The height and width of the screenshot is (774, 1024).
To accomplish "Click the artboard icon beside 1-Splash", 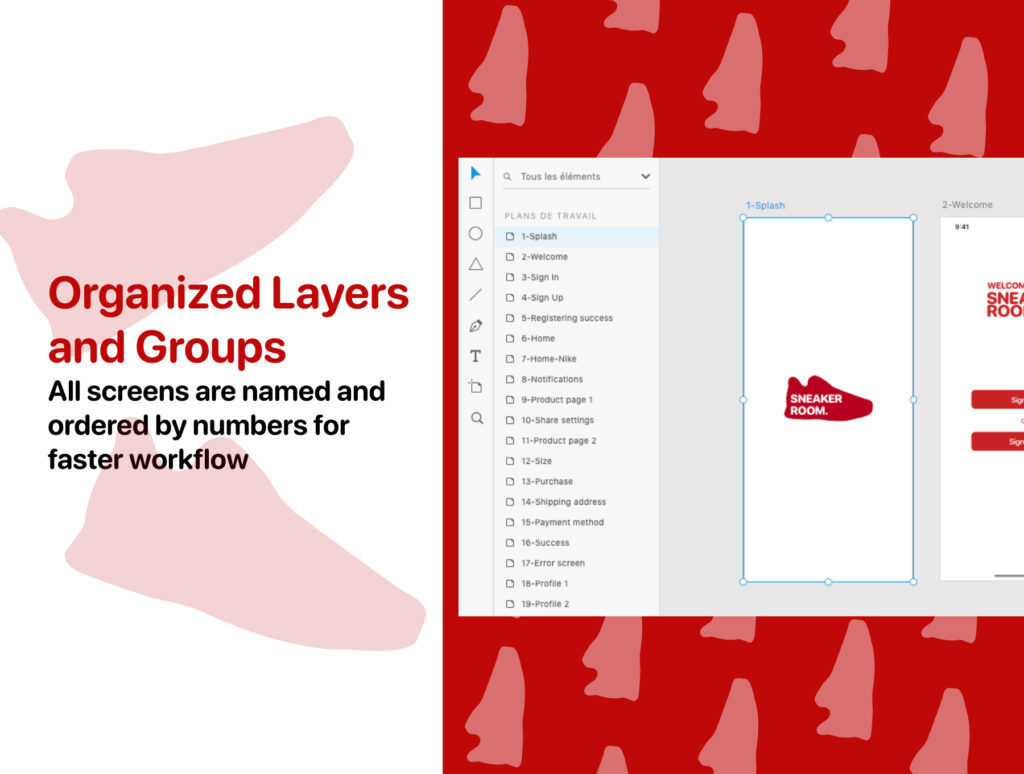I will click(510, 236).
